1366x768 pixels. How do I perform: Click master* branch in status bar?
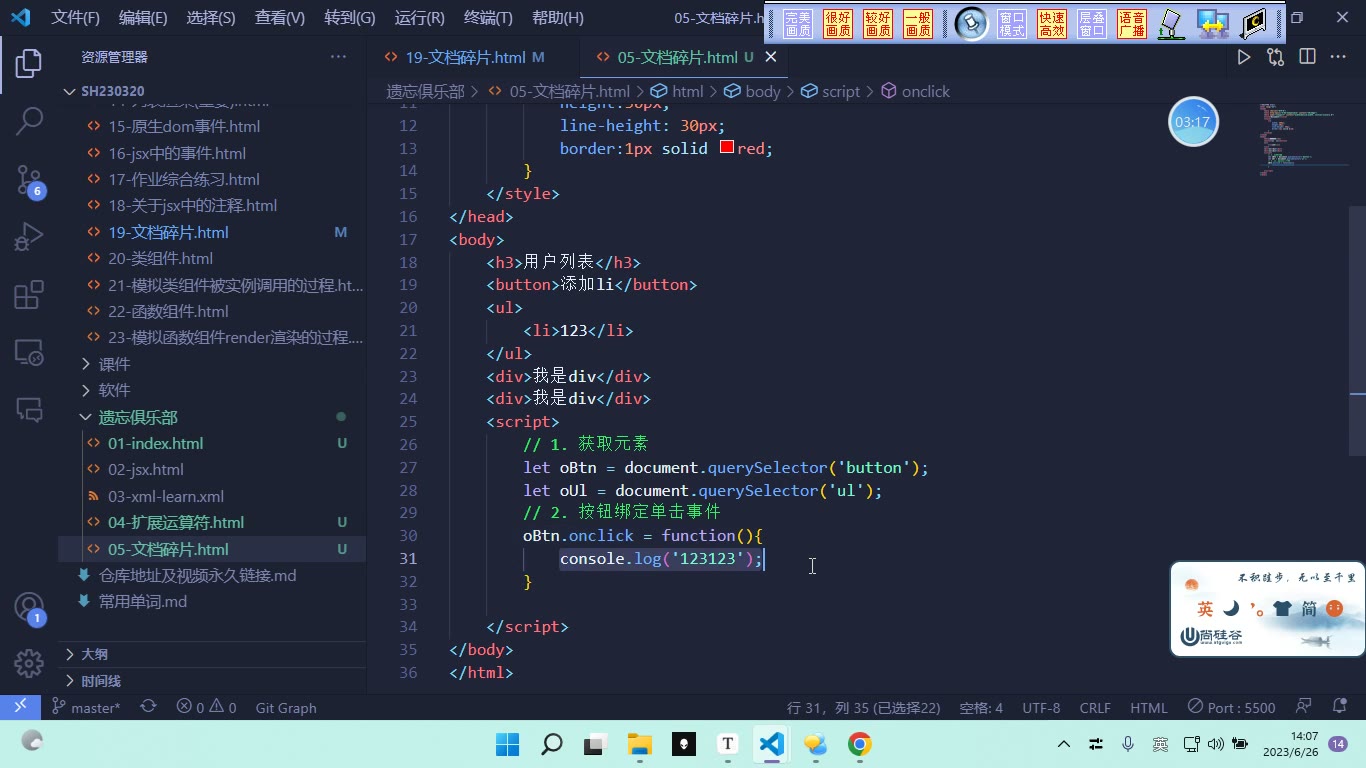tap(86, 707)
